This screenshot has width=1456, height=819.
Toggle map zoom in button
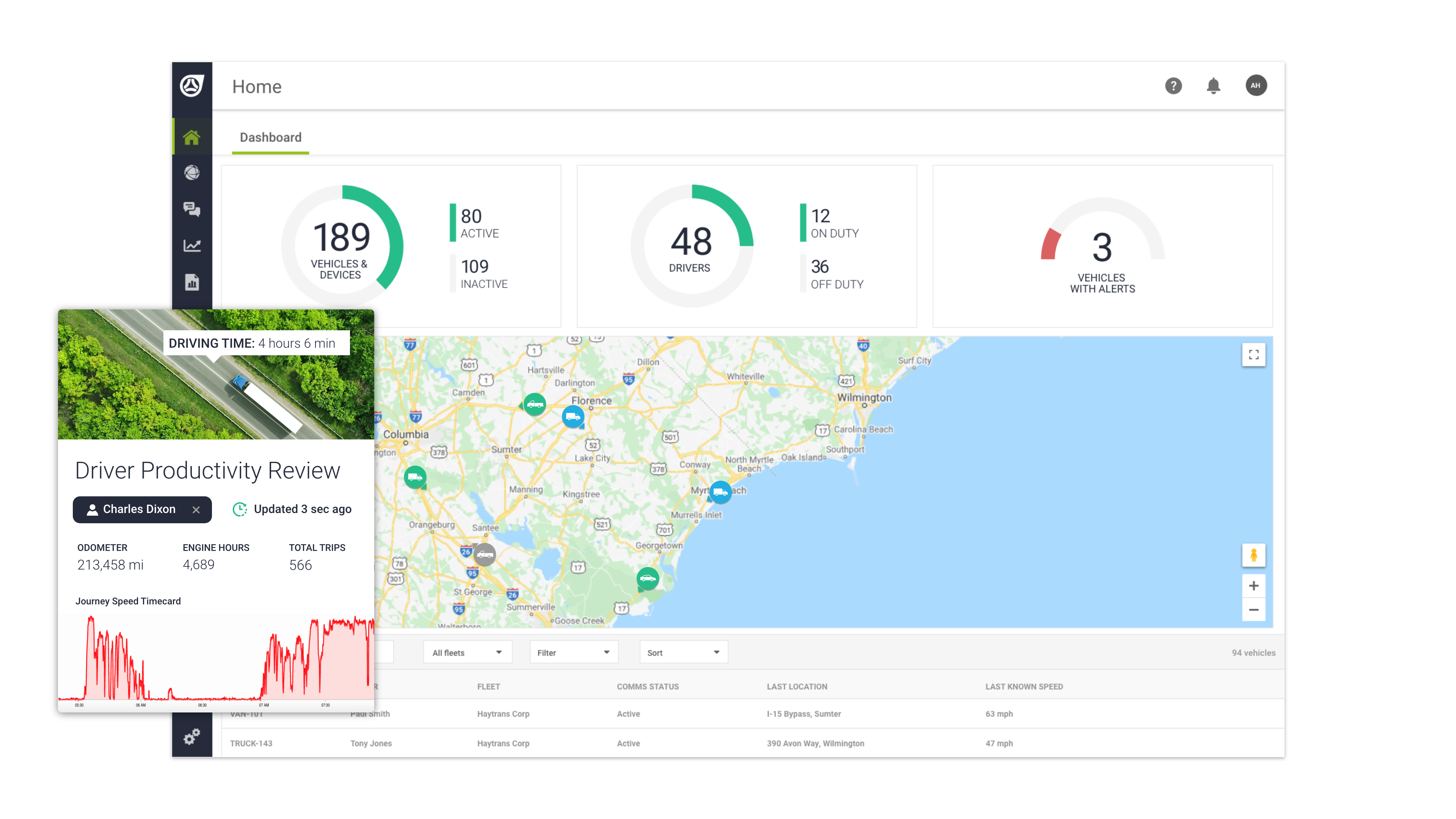point(1253,585)
